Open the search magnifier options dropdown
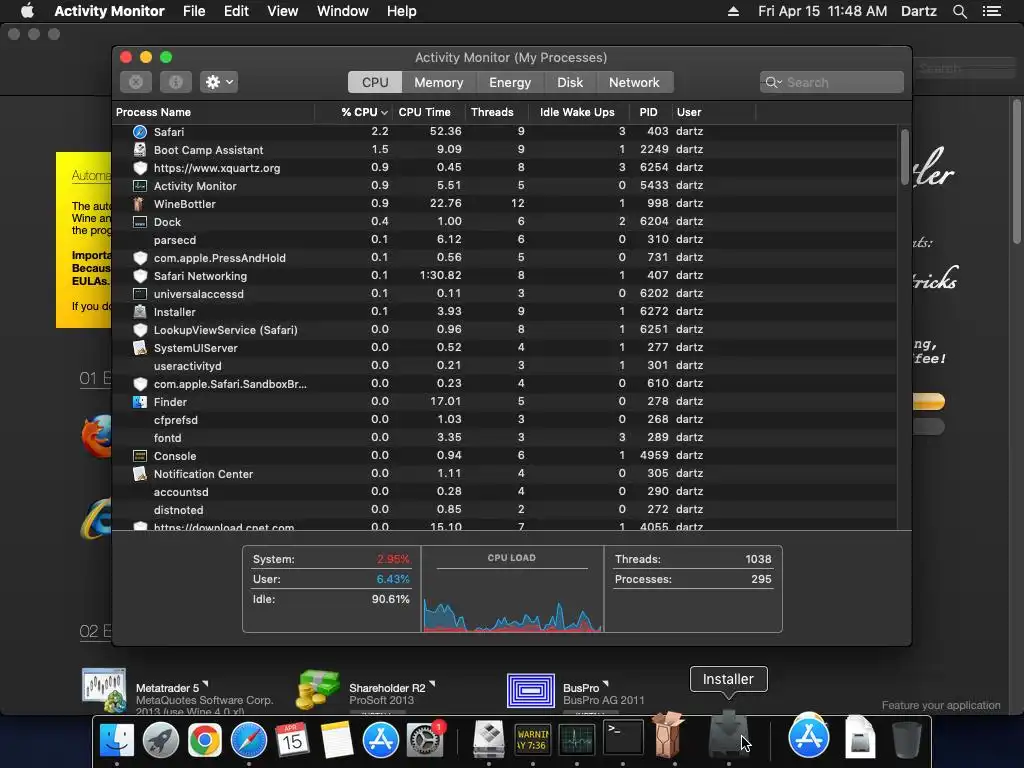The height and width of the screenshot is (768, 1024). coord(773,82)
